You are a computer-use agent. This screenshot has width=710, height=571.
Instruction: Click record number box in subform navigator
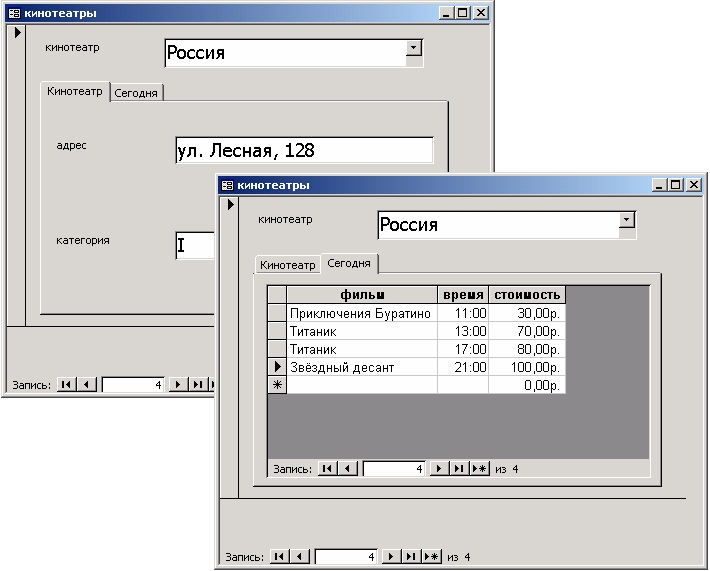(x=393, y=469)
